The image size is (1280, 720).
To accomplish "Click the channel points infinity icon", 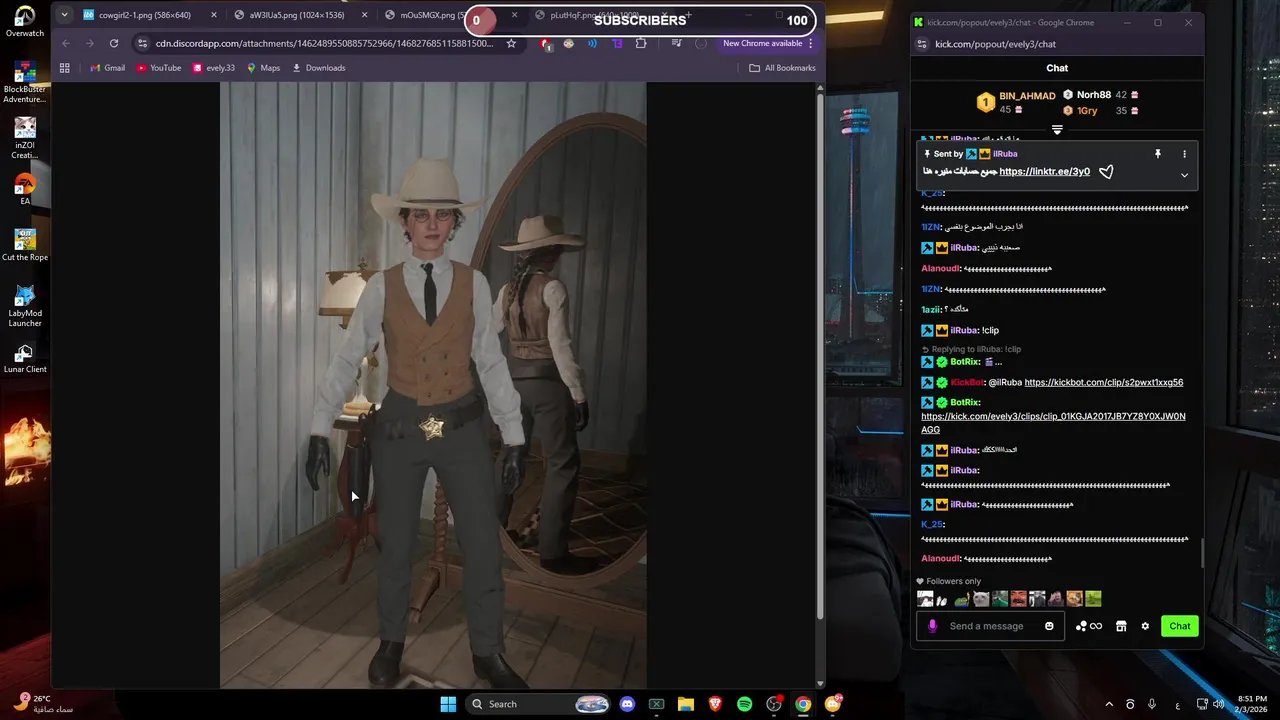I will [1089, 626].
